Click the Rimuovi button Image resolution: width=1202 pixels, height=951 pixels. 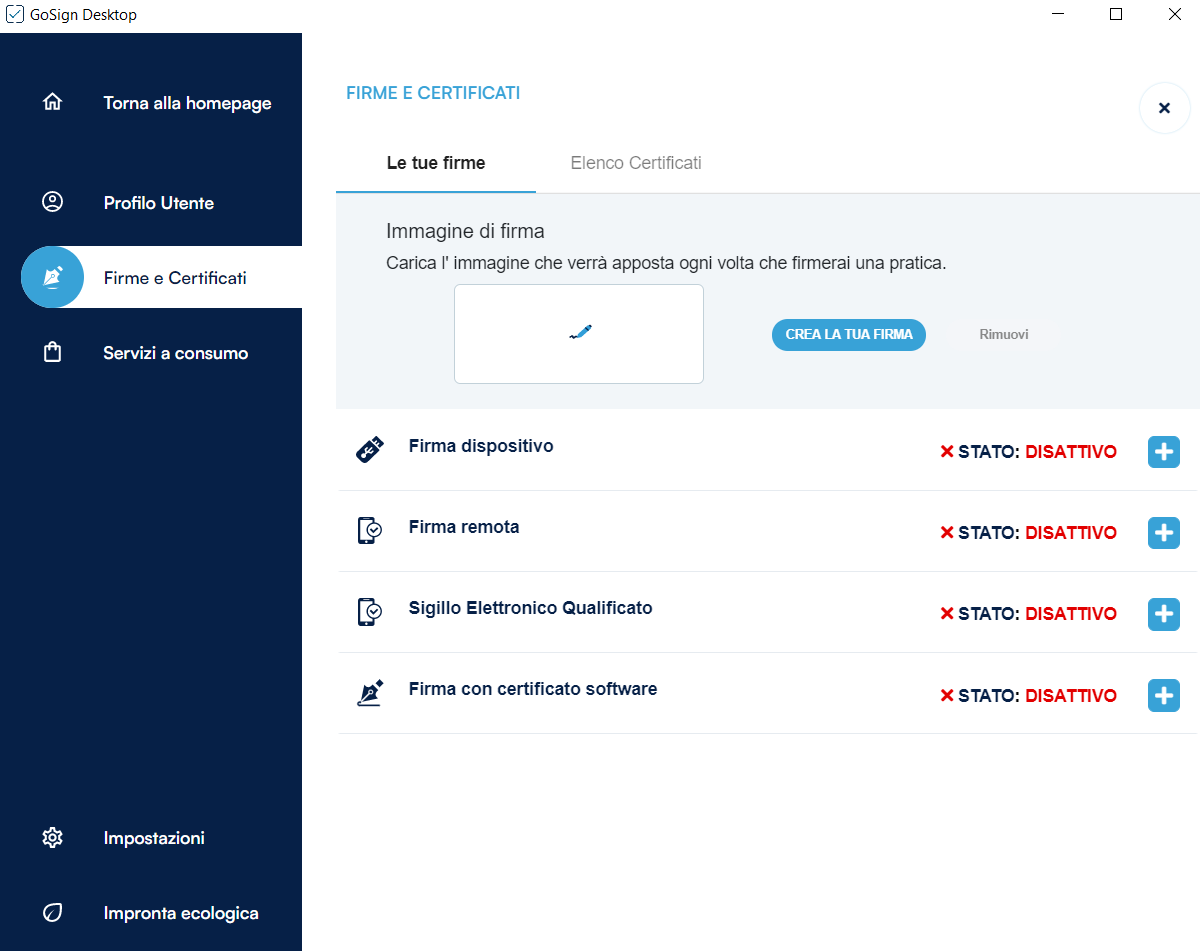1003,335
